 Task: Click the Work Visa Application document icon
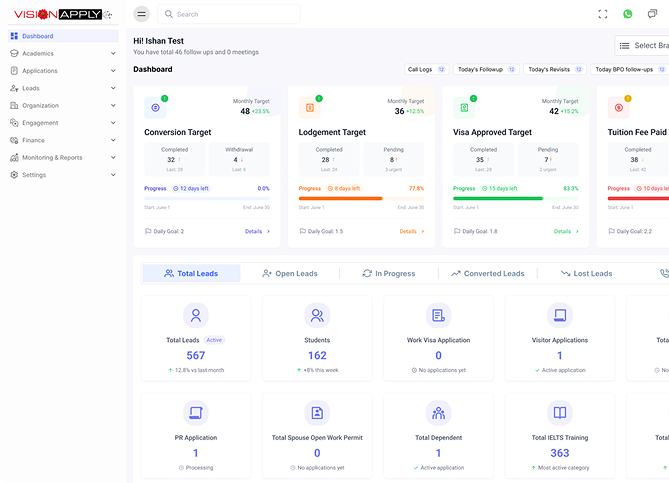pyautogui.click(x=438, y=315)
